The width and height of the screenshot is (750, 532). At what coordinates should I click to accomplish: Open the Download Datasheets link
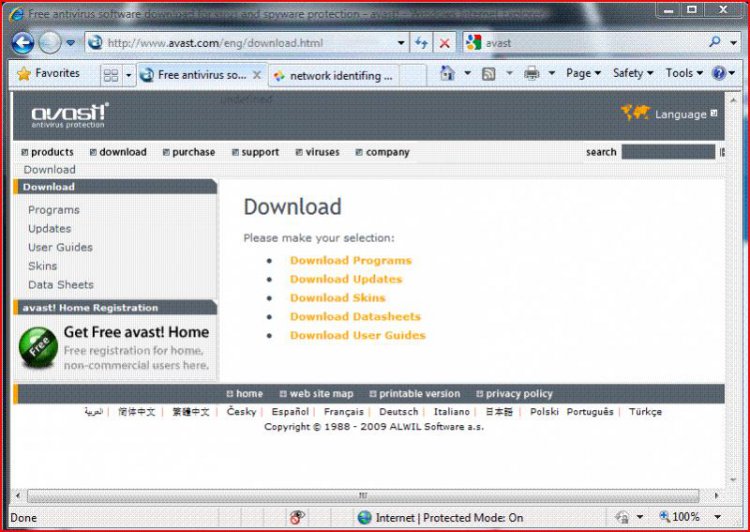(x=355, y=316)
